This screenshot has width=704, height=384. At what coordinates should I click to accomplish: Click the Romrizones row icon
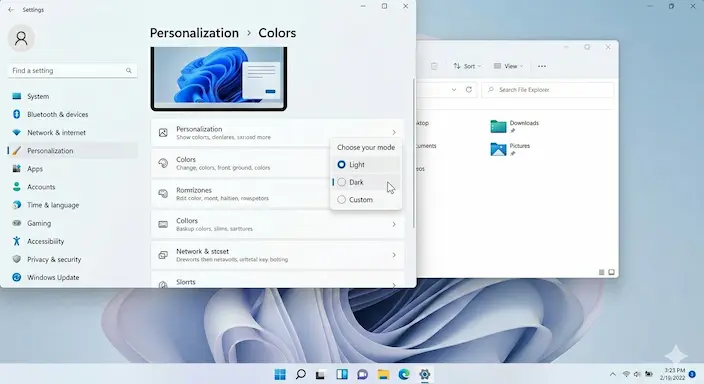pos(163,194)
